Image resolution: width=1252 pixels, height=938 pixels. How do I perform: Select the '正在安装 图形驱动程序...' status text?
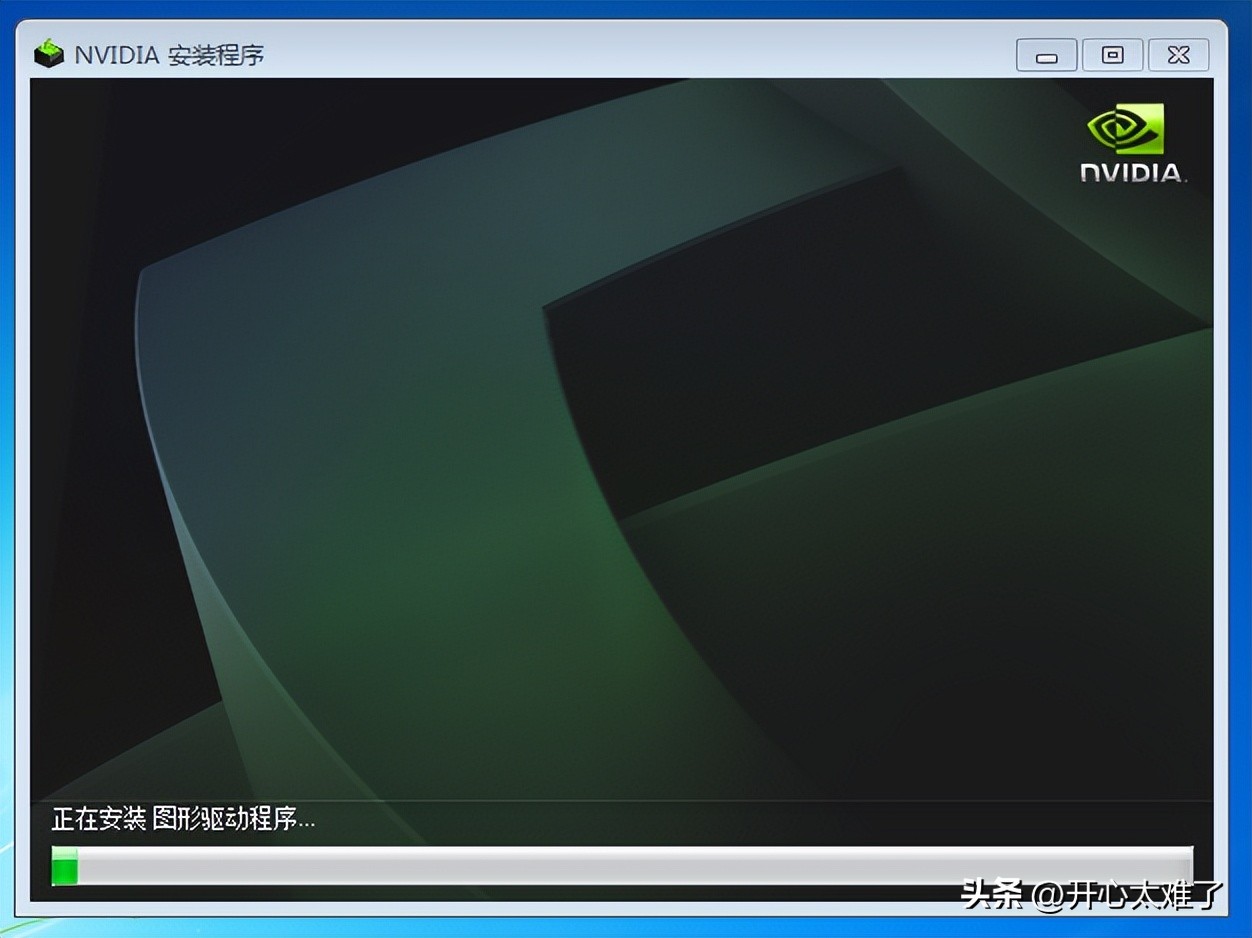tap(185, 819)
